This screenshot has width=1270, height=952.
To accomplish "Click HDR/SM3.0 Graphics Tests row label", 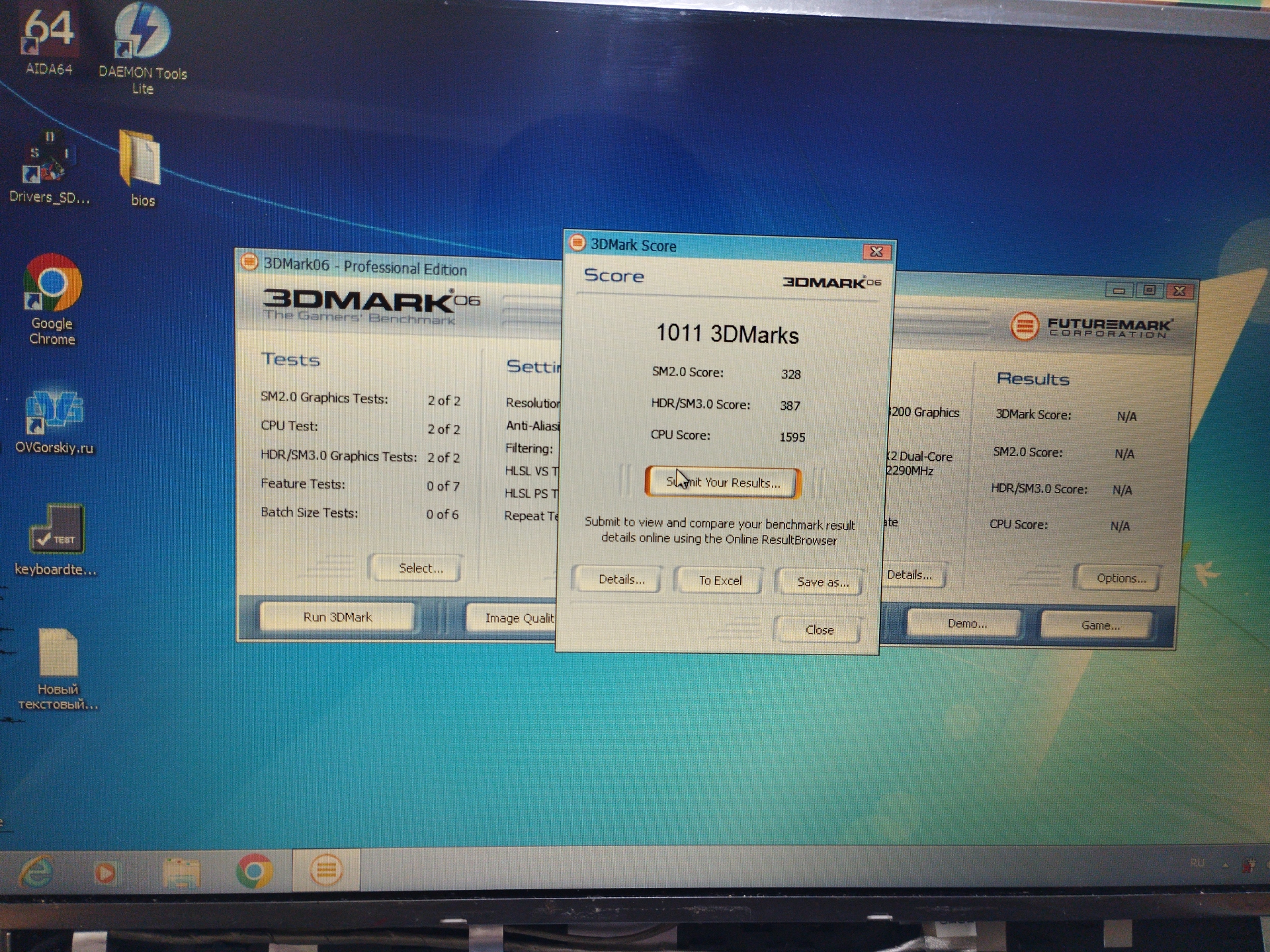I will pos(339,456).
